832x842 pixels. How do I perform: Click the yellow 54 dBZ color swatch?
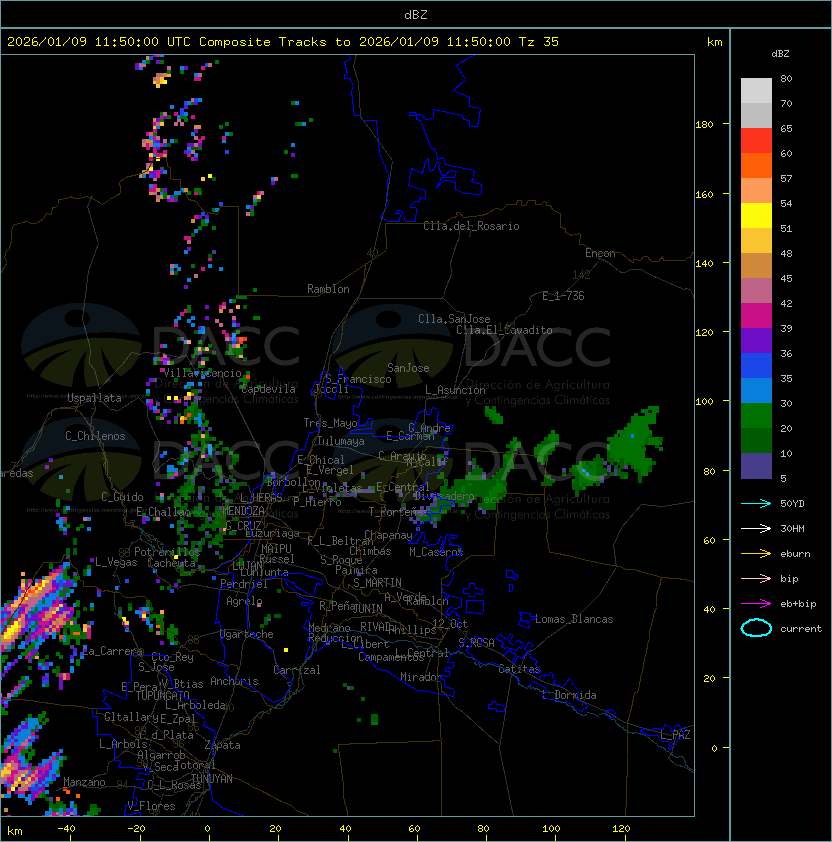pyautogui.click(x=756, y=215)
